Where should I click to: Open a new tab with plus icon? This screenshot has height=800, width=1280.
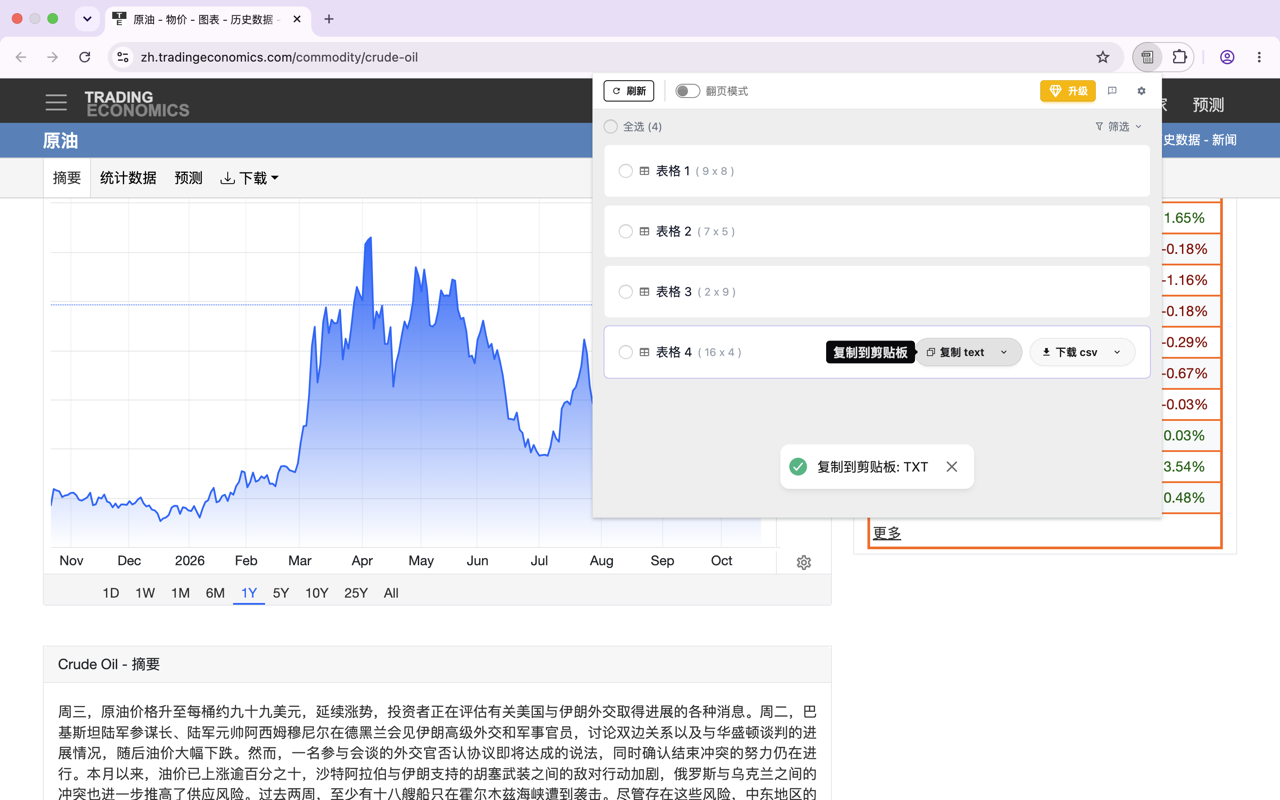pos(329,19)
